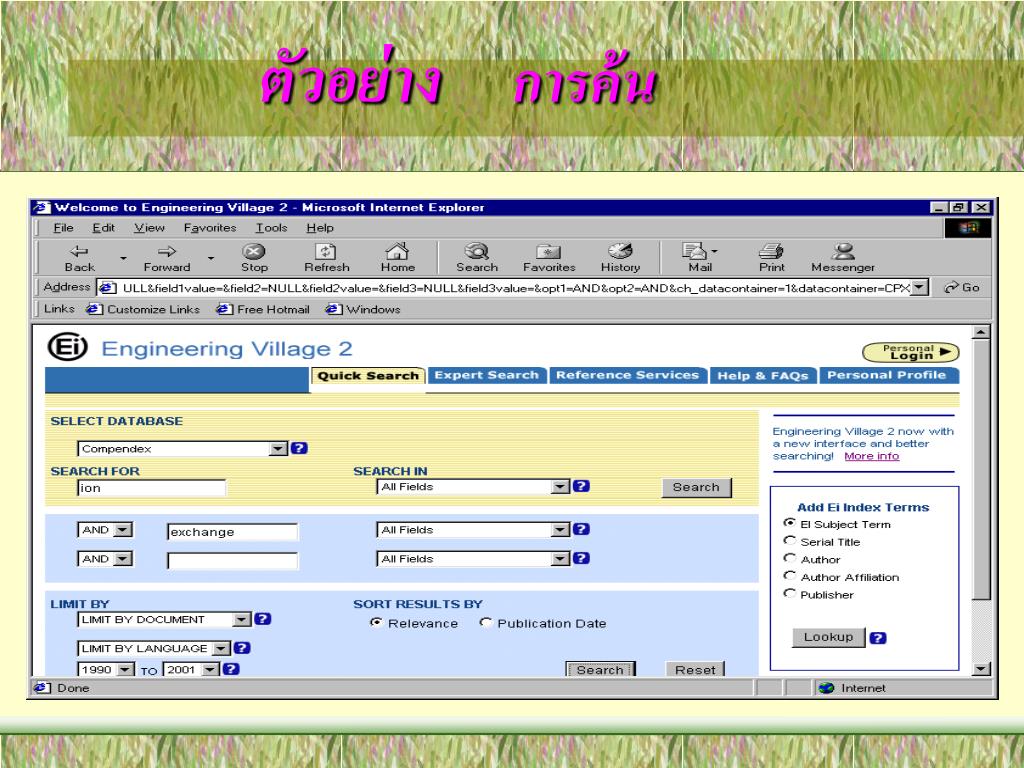Click the search field containing ion
Image resolution: width=1024 pixels, height=768 pixels.
152,488
